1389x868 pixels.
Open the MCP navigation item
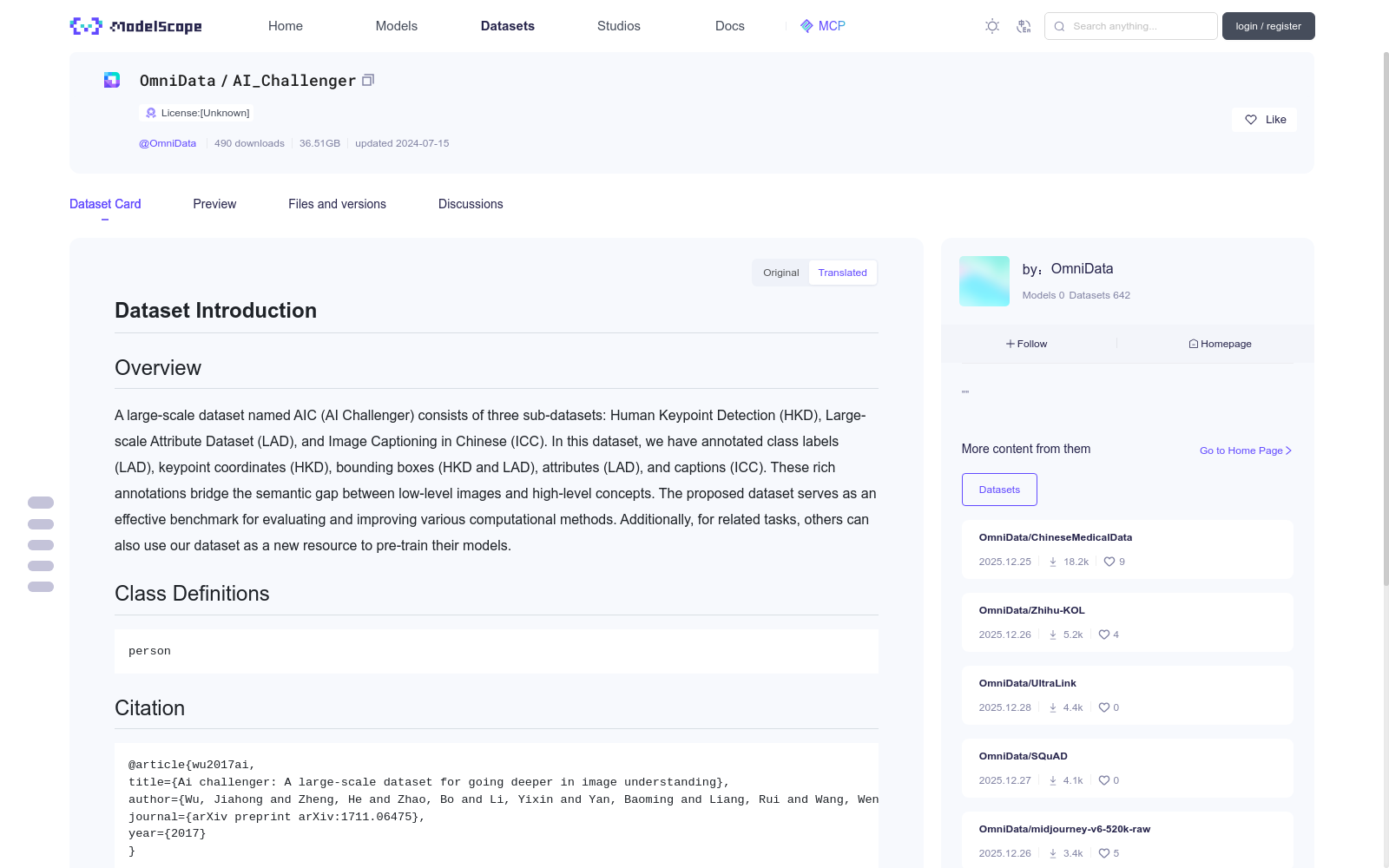tap(823, 26)
